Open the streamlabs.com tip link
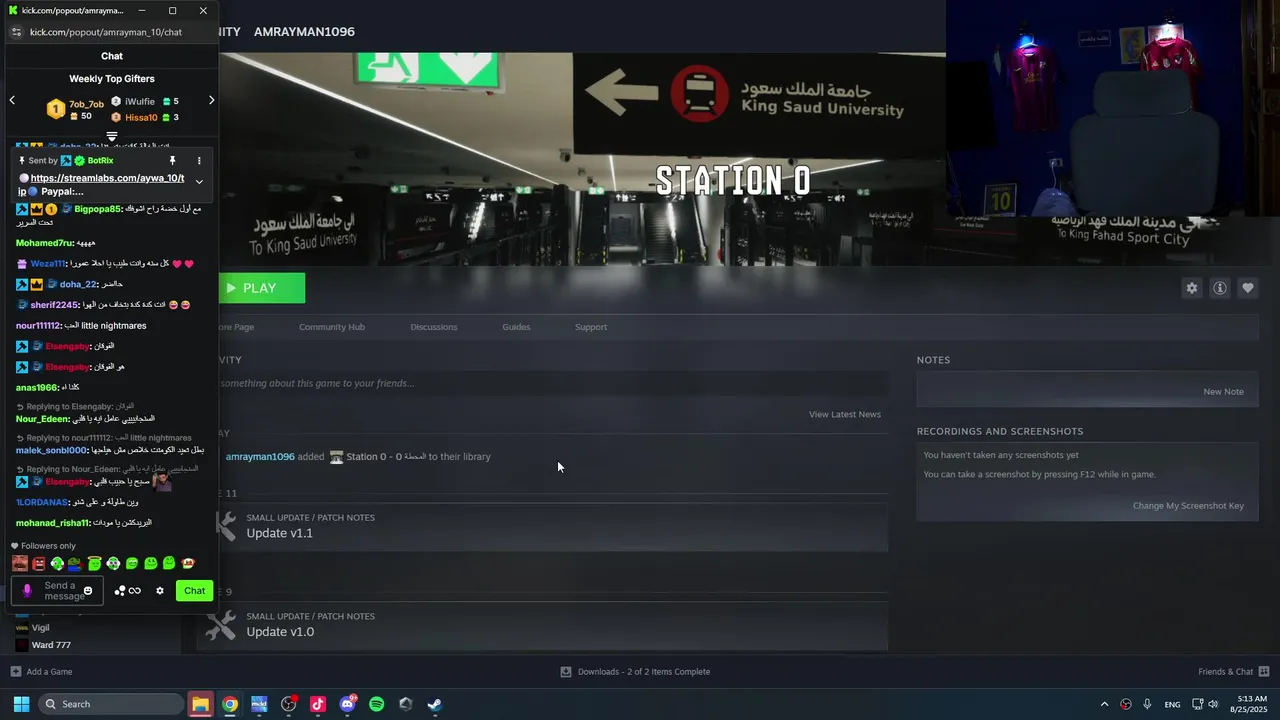This screenshot has width=1280, height=720. point(107,178)
